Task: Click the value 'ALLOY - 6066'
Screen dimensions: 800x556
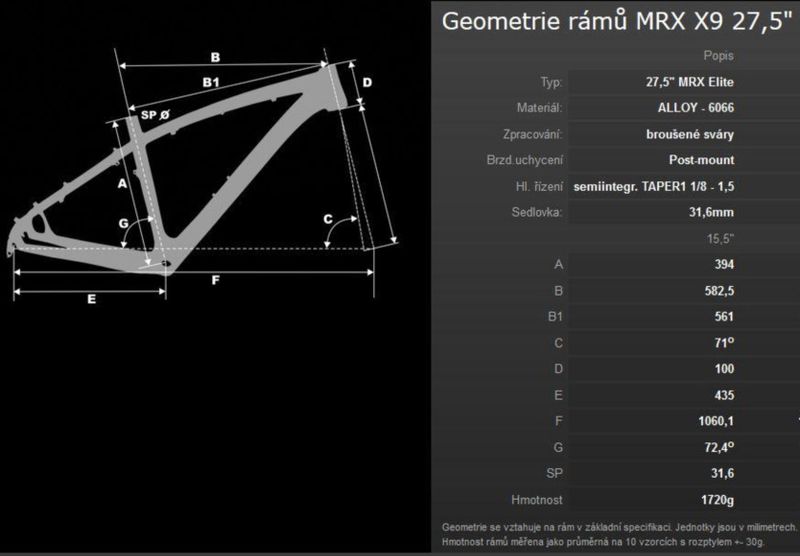Action: 696,108
